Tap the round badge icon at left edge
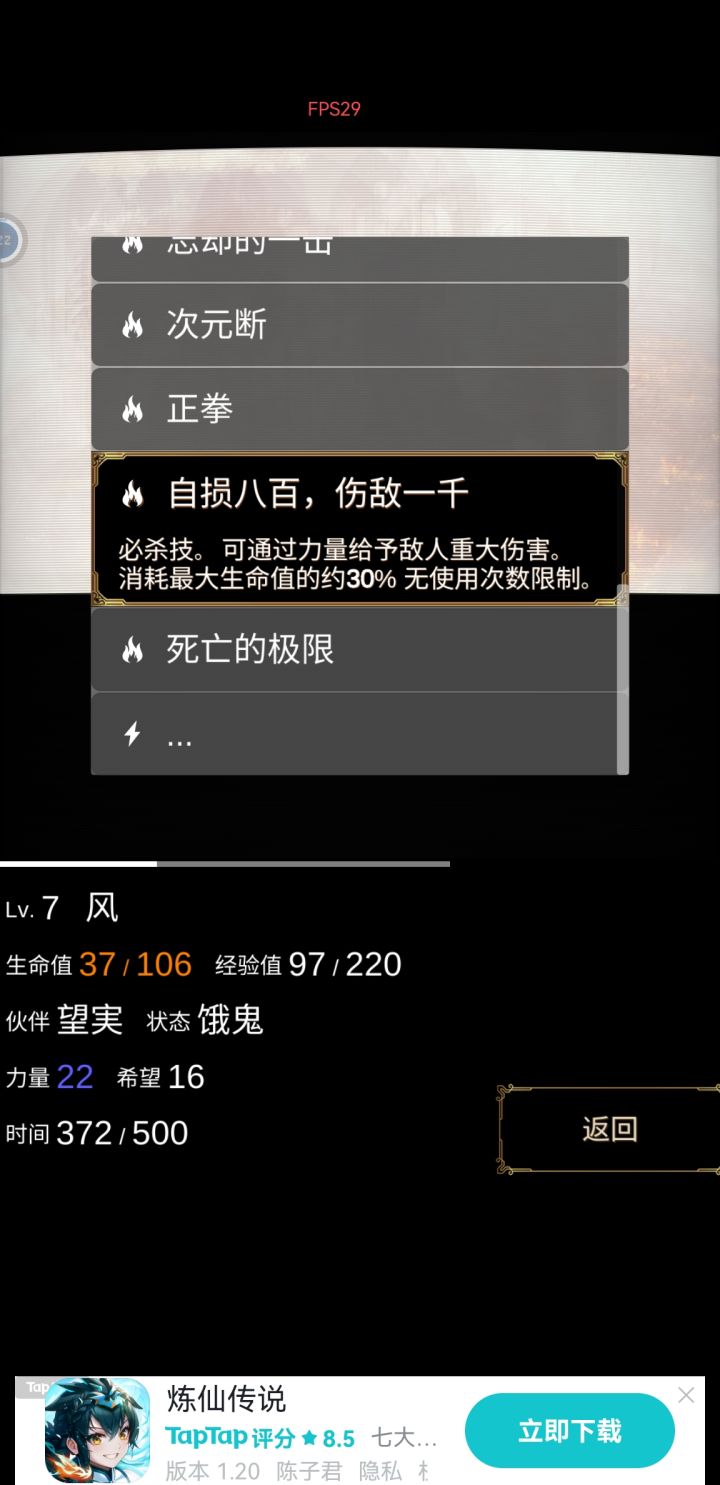Screen dimensions: 720x1485 [8, 240]
